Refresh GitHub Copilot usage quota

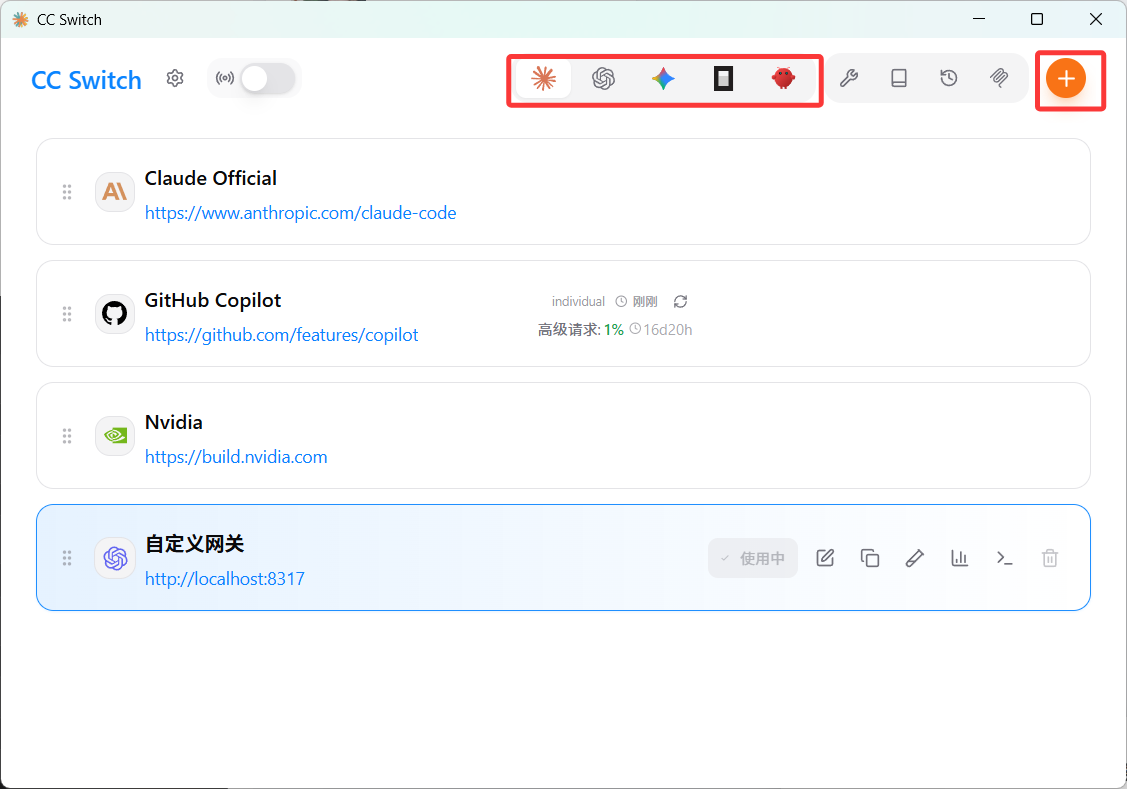(681, 301)
